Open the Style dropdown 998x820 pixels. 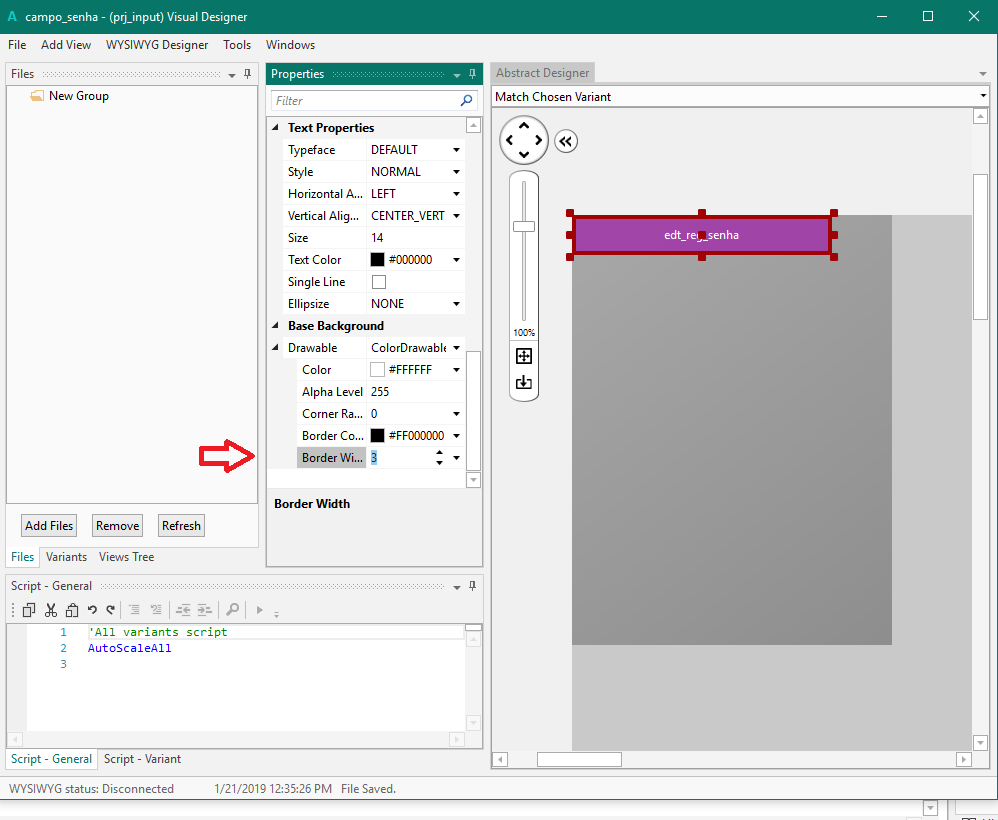[456, 172]
